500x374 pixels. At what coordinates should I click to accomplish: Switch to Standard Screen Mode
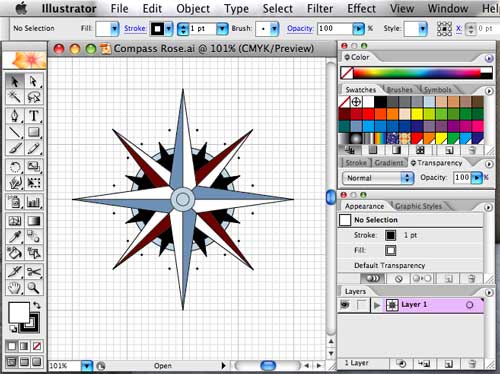click(12, 362)
